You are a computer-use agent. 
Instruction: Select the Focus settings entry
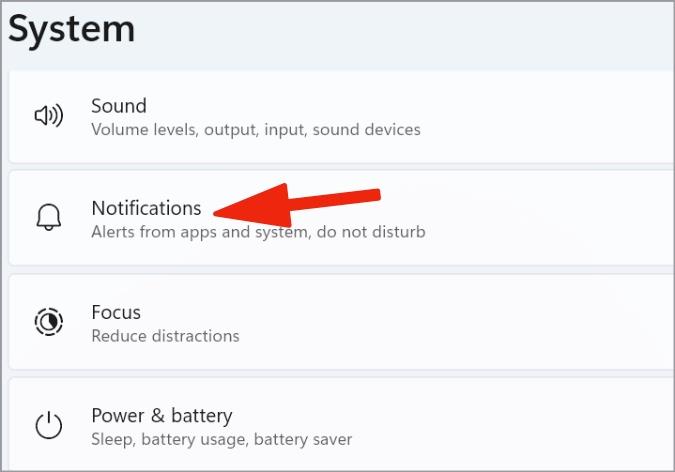click(116, 312)
